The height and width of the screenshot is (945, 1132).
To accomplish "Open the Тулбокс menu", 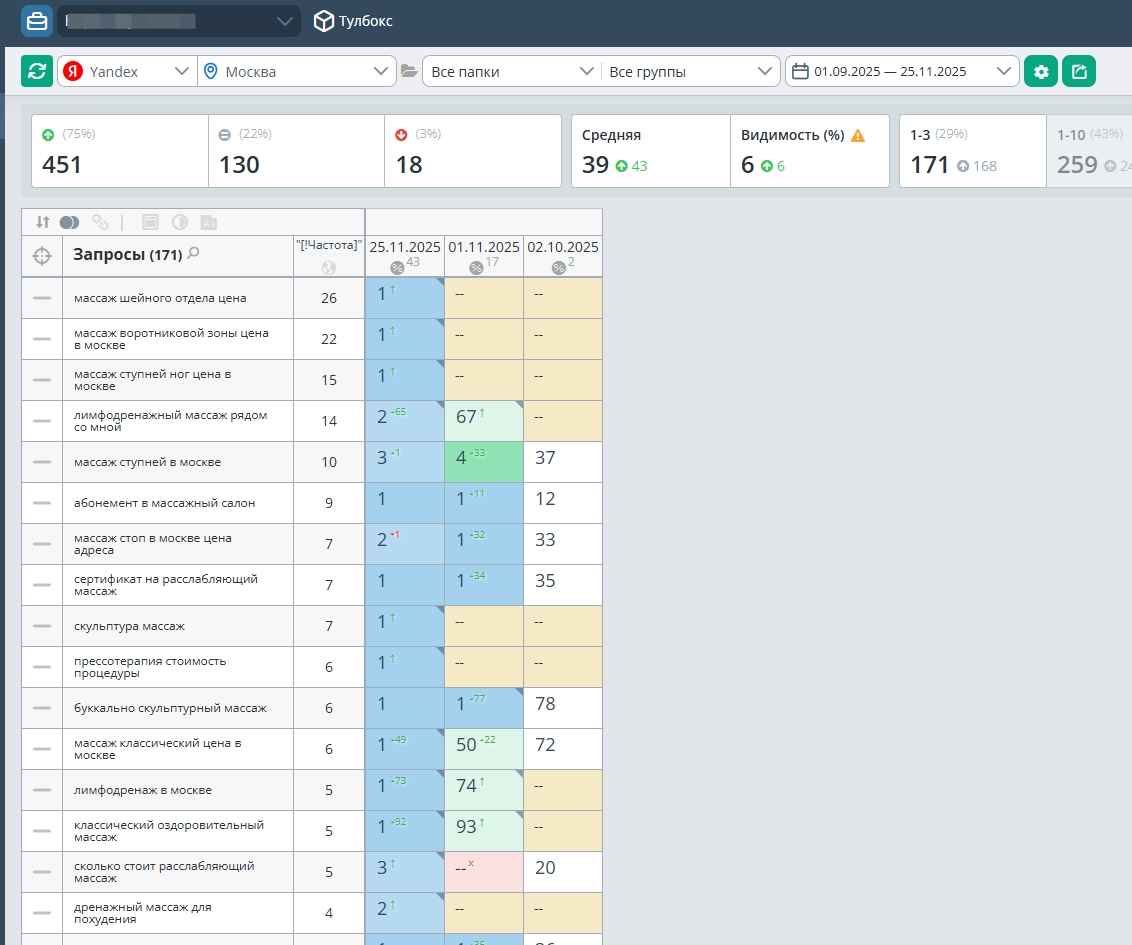I will 354,21.
